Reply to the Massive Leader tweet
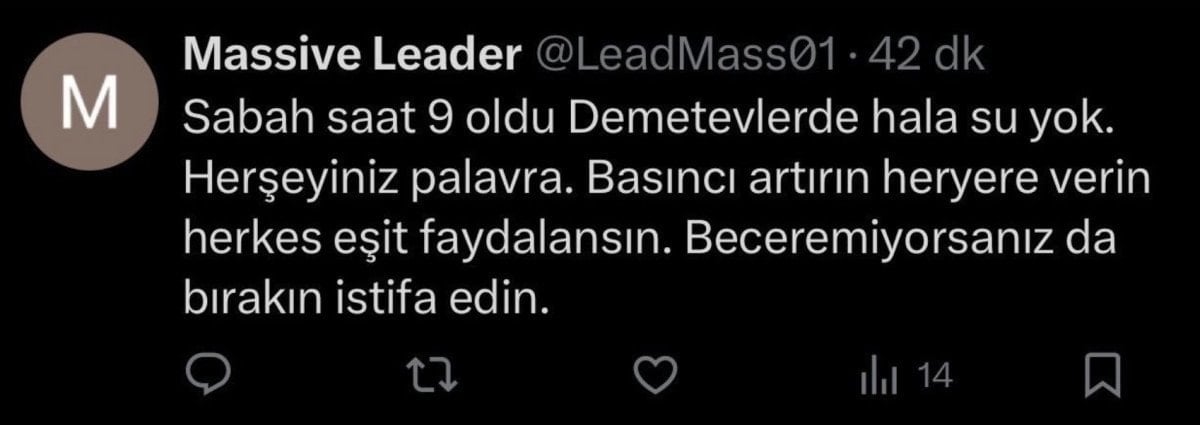1200x425 pixels. (210, 376)
